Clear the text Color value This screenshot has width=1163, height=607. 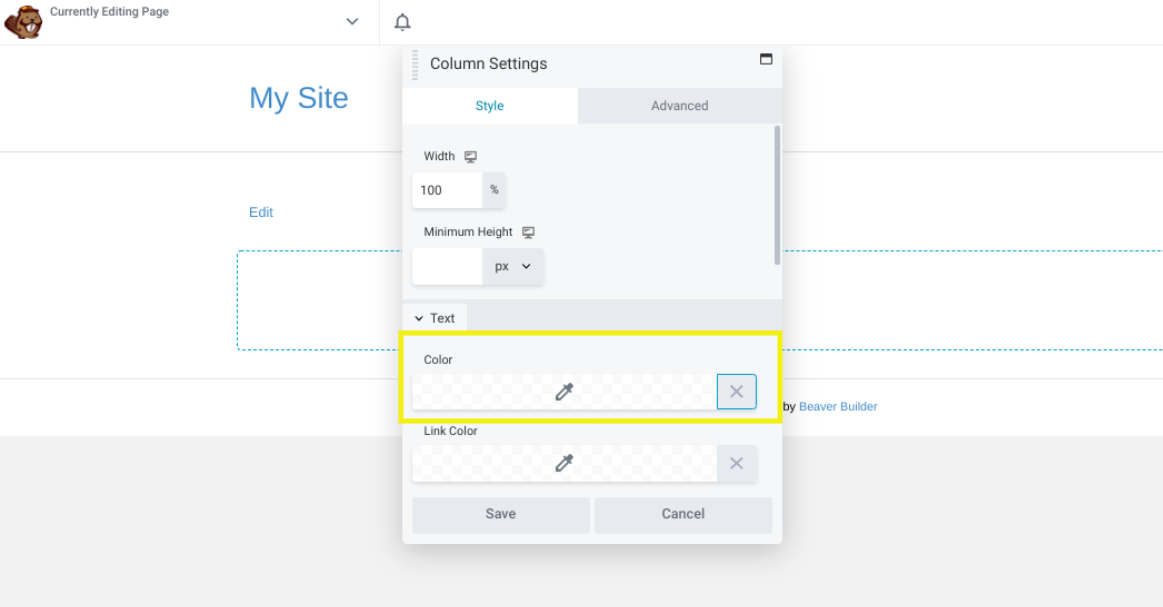[736, 392]
